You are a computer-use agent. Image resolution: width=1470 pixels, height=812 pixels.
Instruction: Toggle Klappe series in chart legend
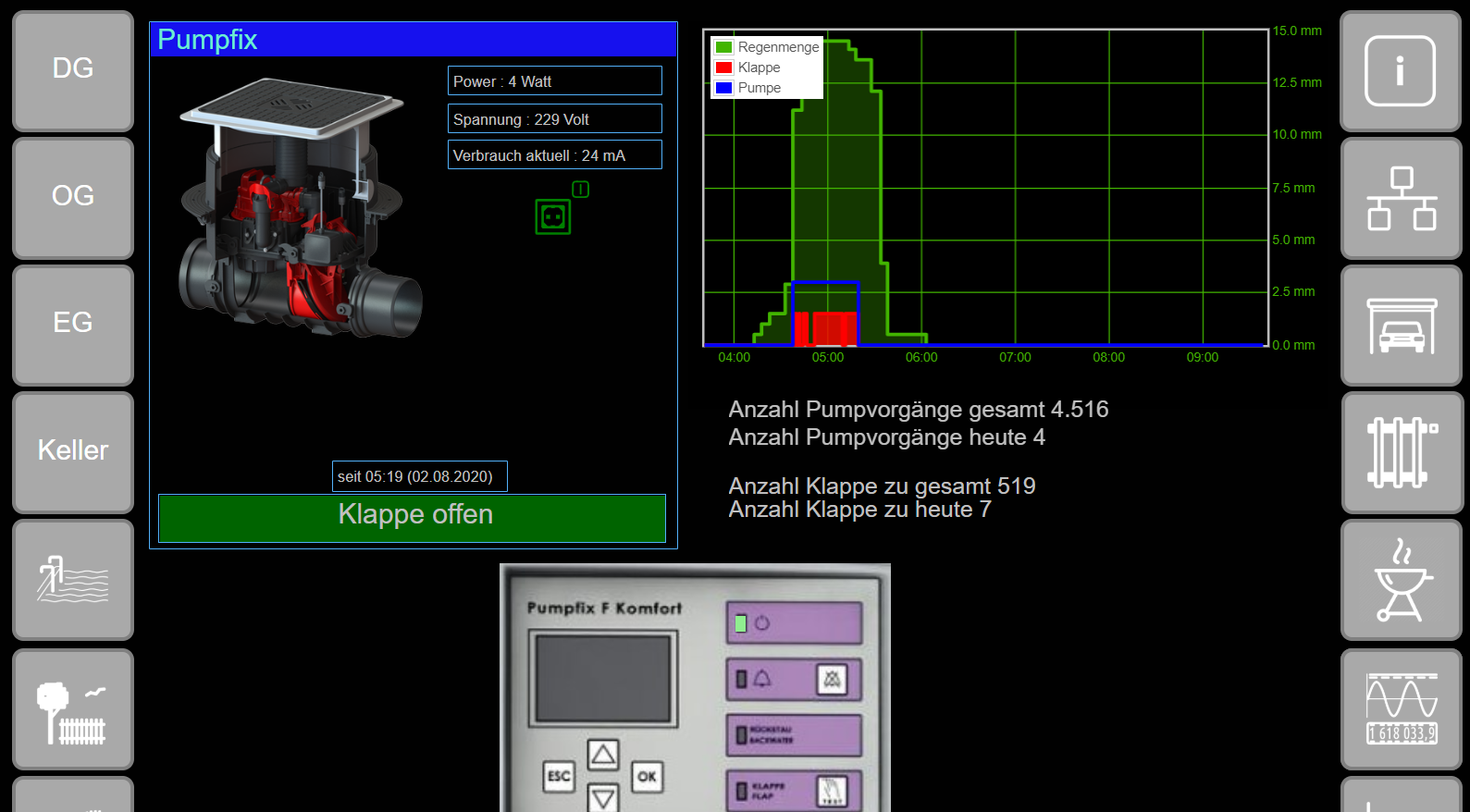coord(748,68)
